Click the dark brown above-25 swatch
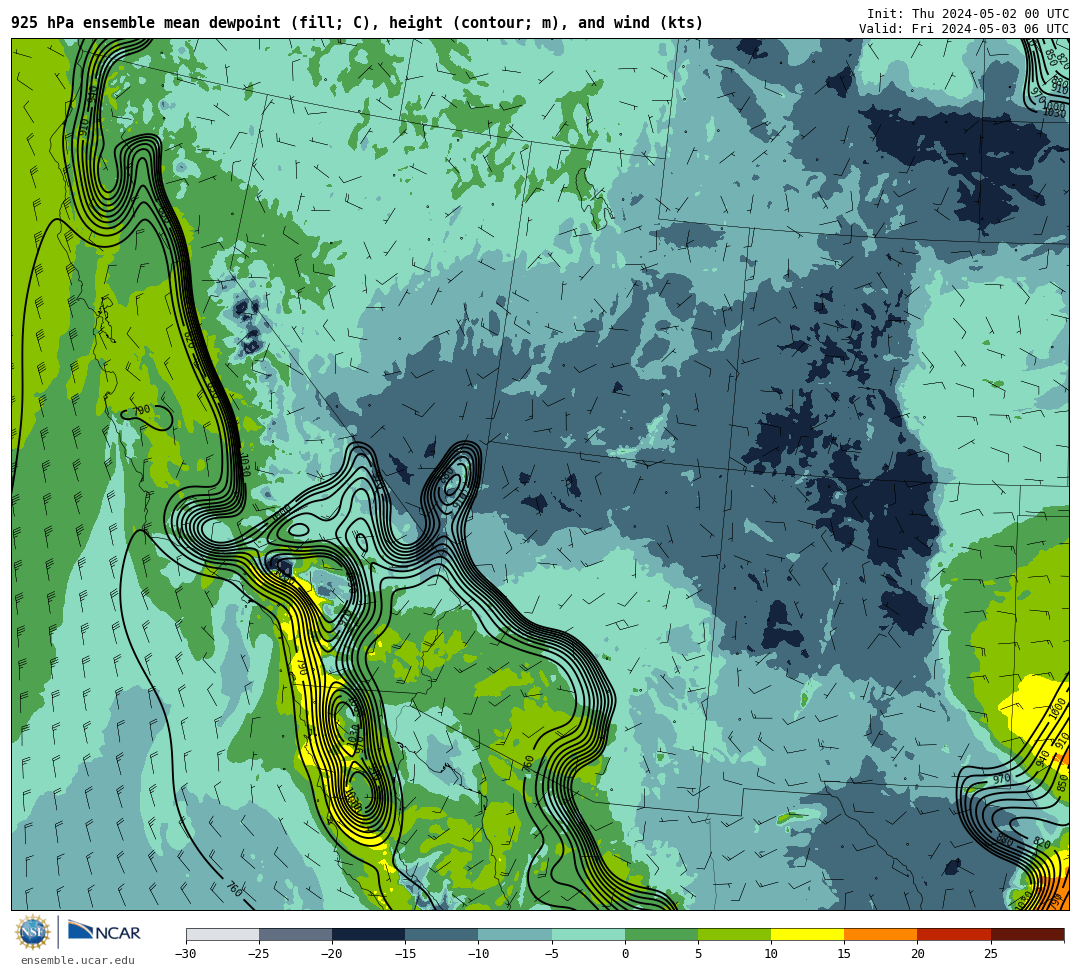1080x973 pixels. [1028, 934]
